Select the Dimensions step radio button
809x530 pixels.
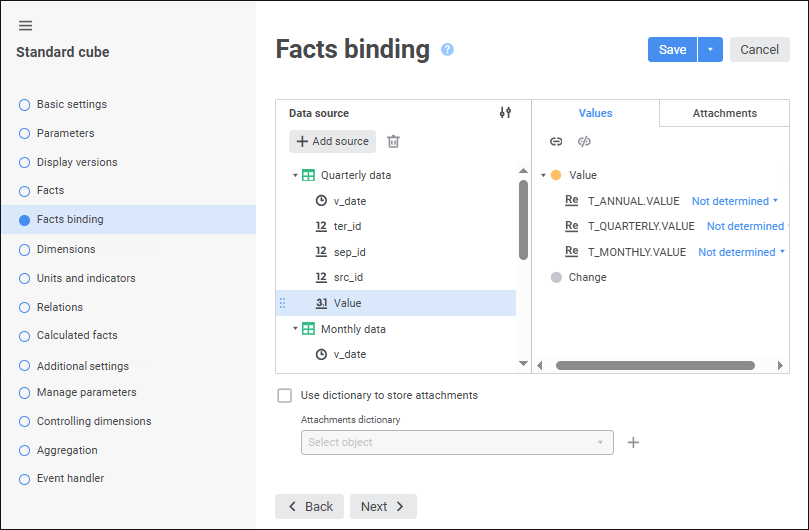click(x=25, y=249)
